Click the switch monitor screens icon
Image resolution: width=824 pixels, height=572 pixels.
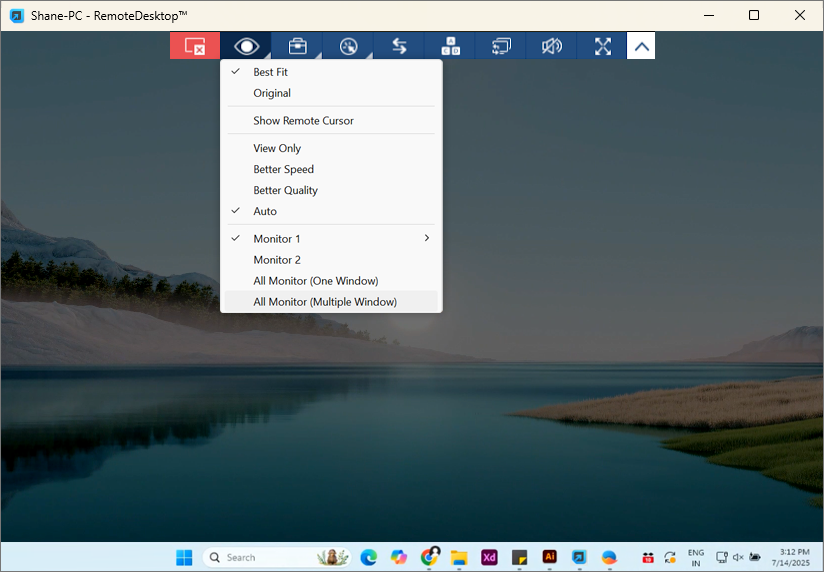501,46
